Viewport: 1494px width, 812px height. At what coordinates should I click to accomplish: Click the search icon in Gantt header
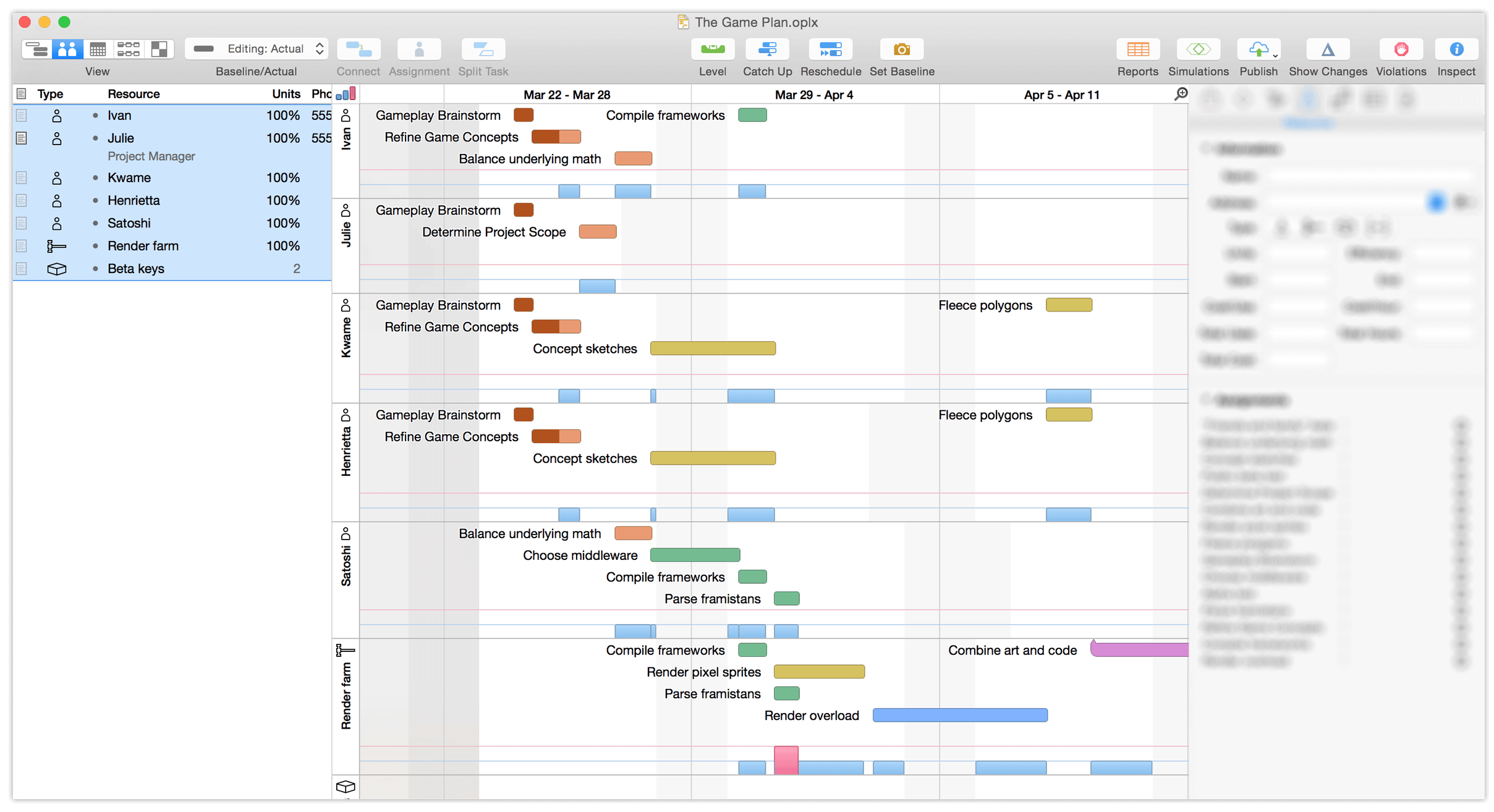coord(1181,94)
